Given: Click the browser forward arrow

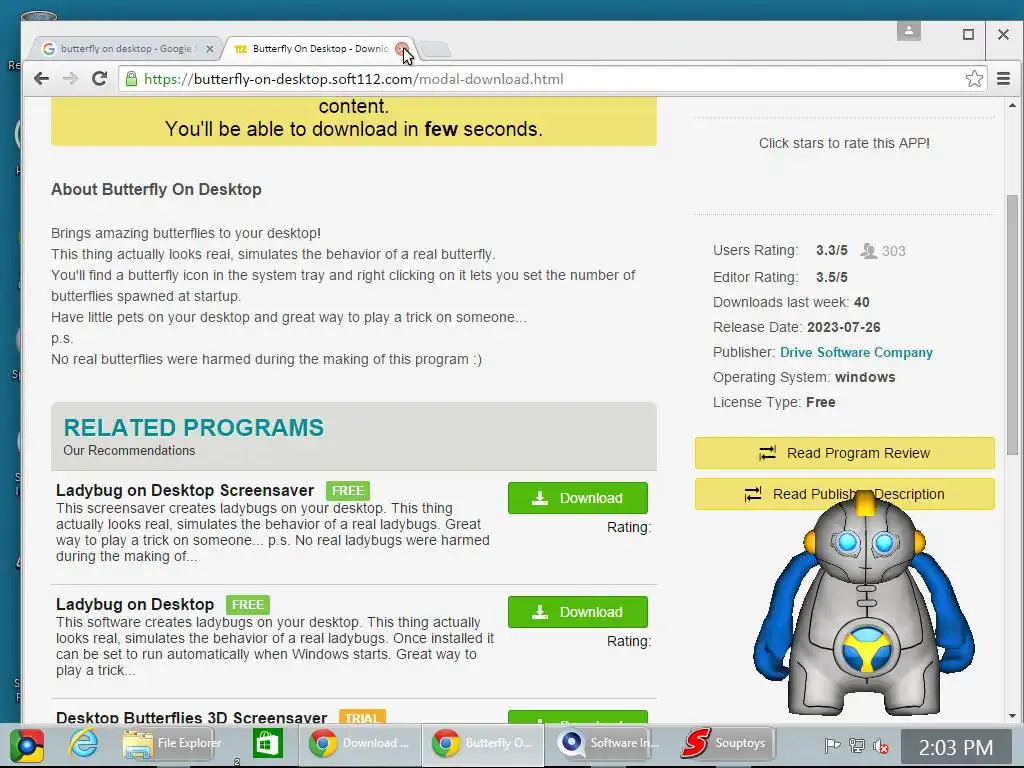Looking at the screenshot, I should pyautogui.click(x=70, y=79).
